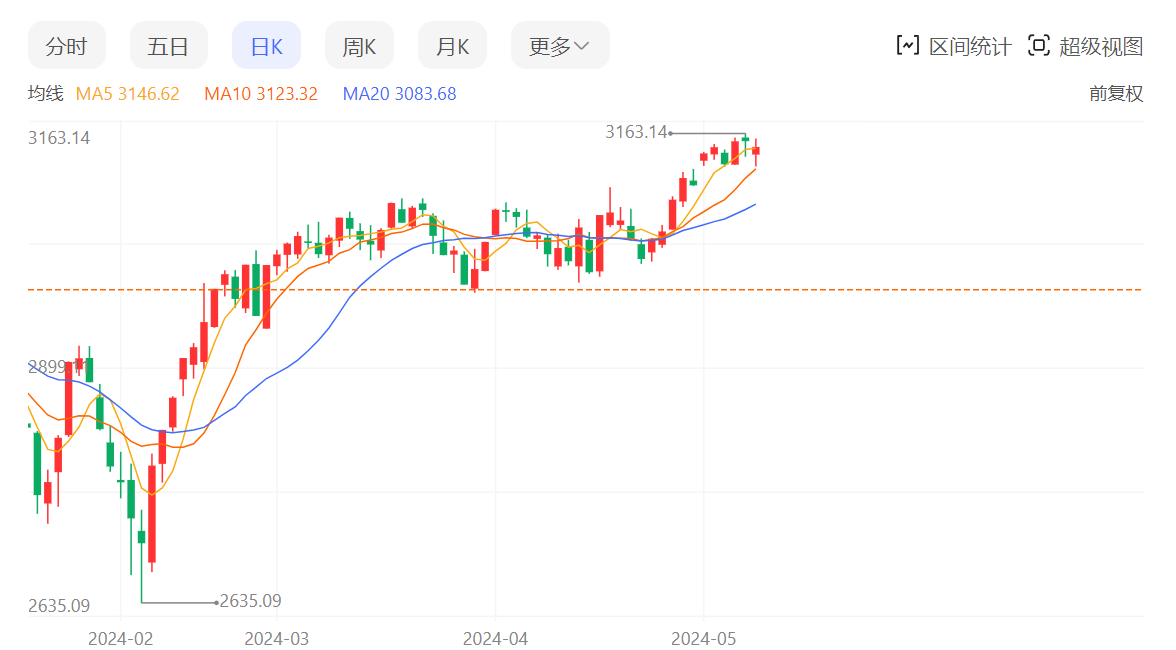Viewport: 1176px width, 650px height.
Task: Click the 超级视图 super view icon
Action: tap(1039, 46)
